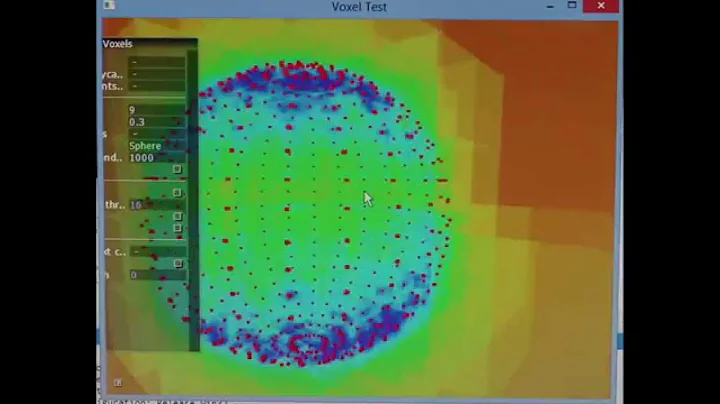Click the Voxel Test window icon
The width and height of the screenshot is (720, 404).
[109, 5]
